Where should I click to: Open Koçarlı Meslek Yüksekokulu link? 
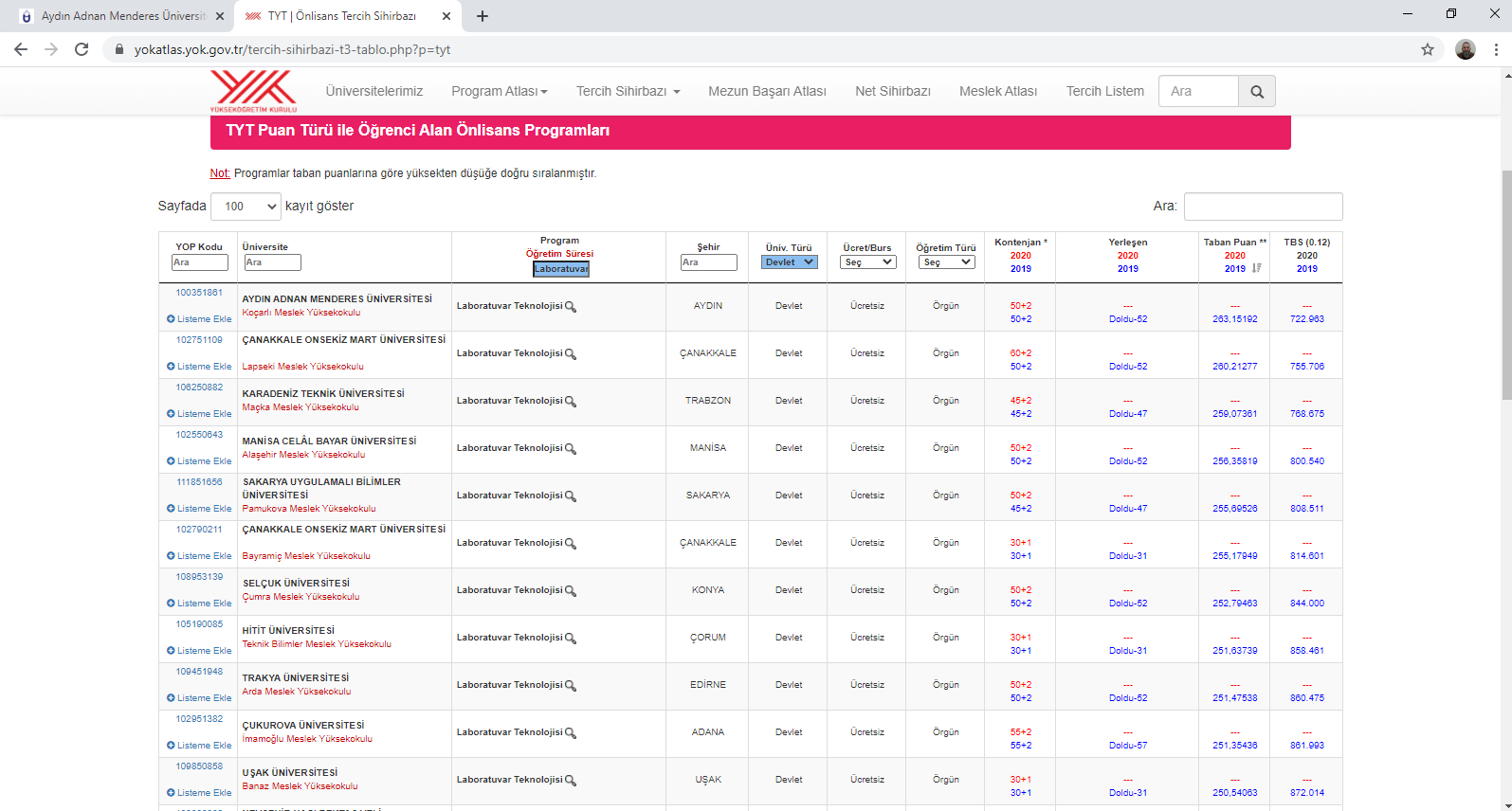(301, 313)
